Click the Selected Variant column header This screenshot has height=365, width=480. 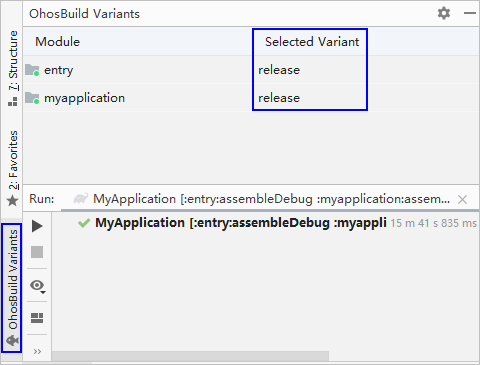click(312, 42)
